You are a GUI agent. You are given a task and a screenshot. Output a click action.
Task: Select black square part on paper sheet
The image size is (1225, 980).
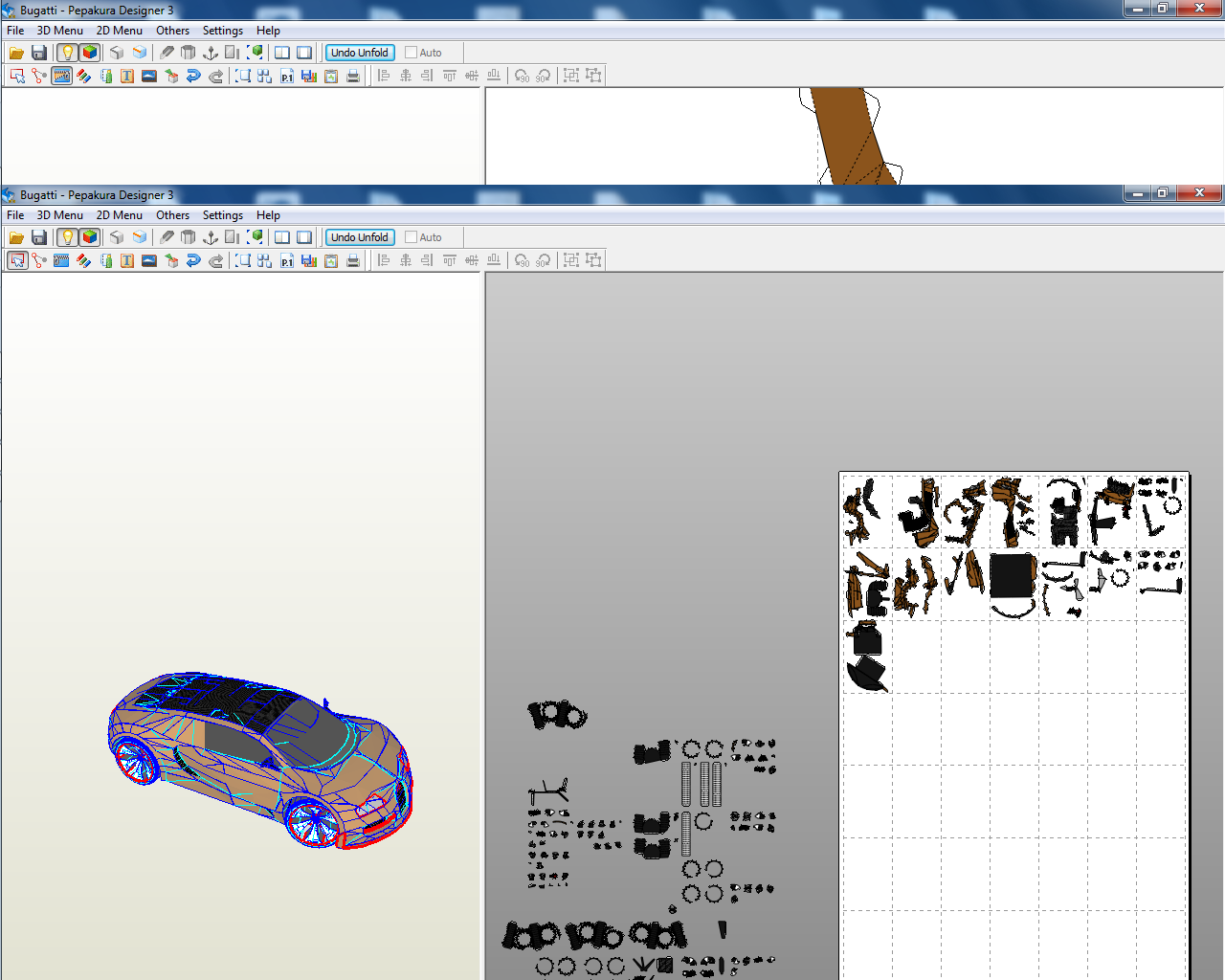click(x=1013, y=577)
